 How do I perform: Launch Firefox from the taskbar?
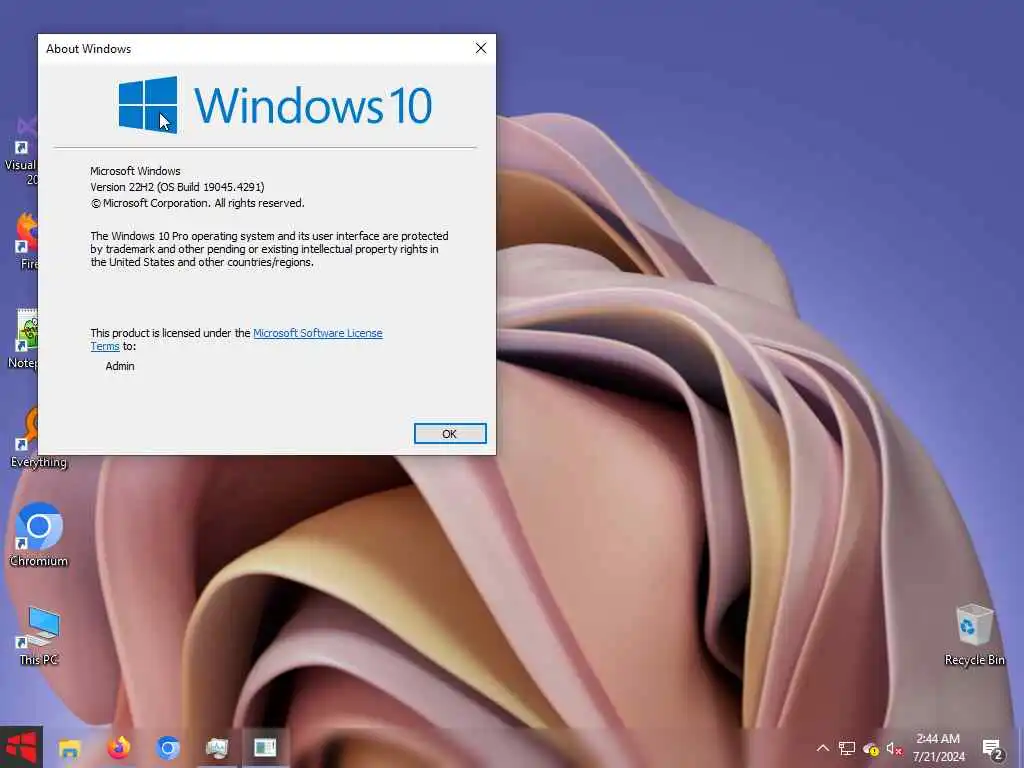click(x=119, y=748)
